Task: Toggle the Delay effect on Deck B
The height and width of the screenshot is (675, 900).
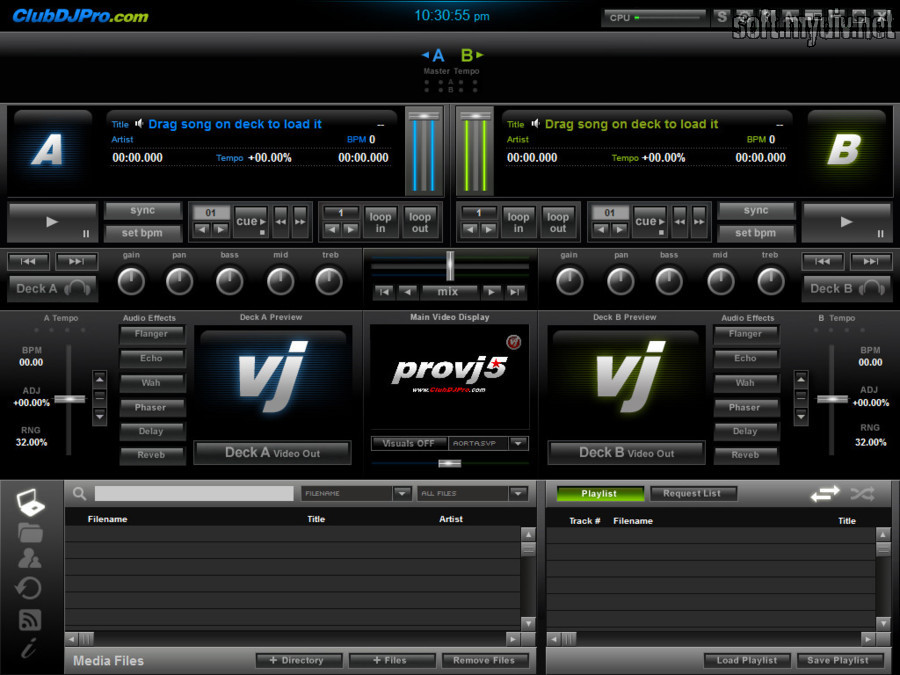Action: coord(745,431)
